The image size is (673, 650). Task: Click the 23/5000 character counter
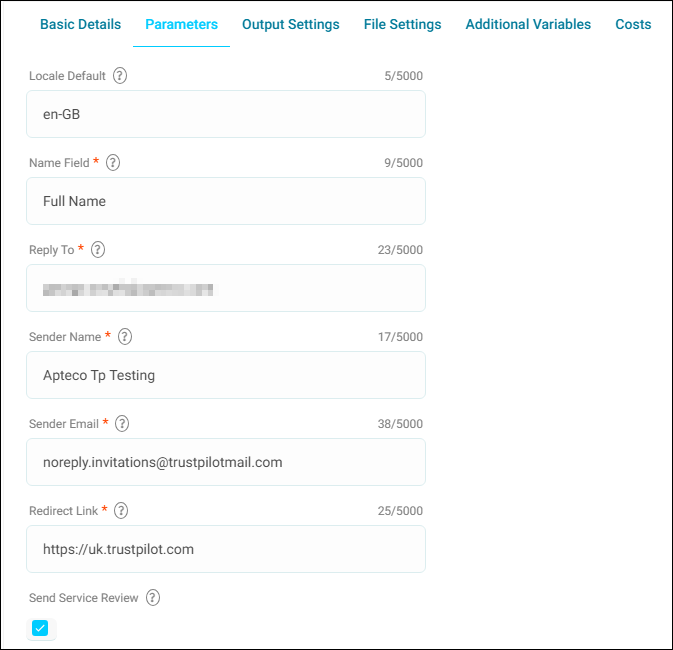coord(400,250)
